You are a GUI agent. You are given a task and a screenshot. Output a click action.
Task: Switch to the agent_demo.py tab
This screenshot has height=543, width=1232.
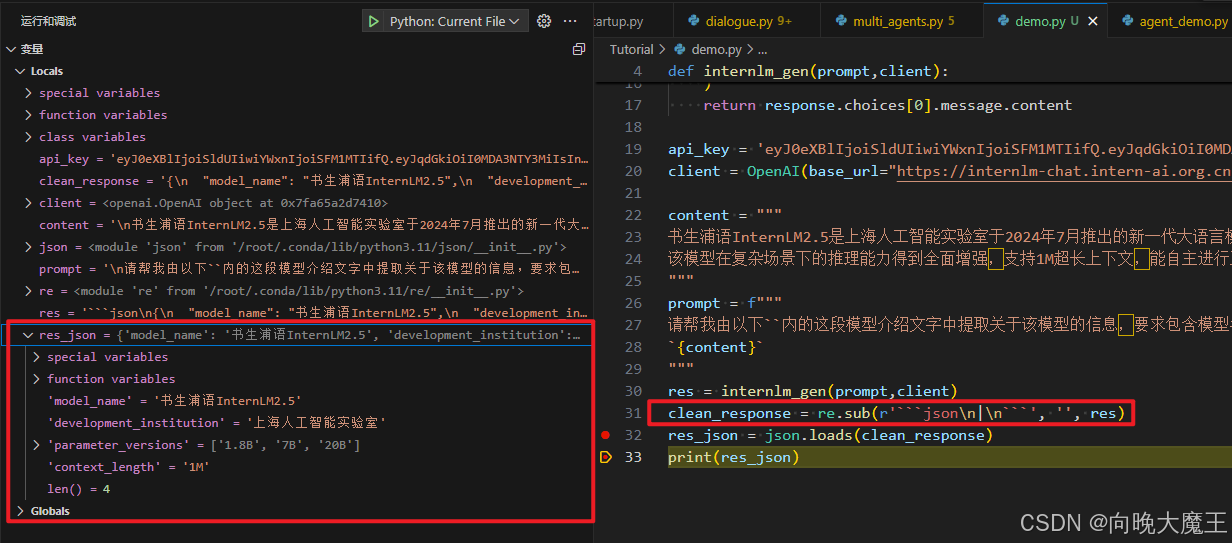(1175, 21)
